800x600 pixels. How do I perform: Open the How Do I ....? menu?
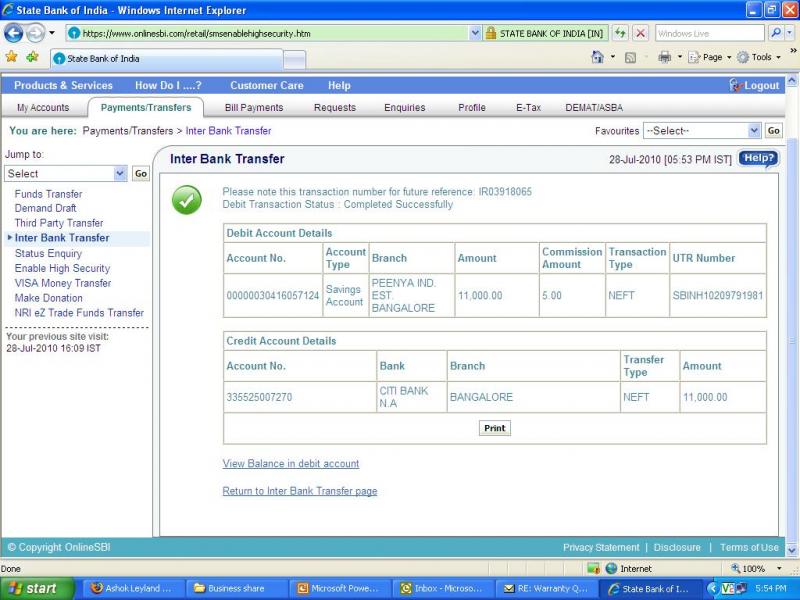(168, 86)
